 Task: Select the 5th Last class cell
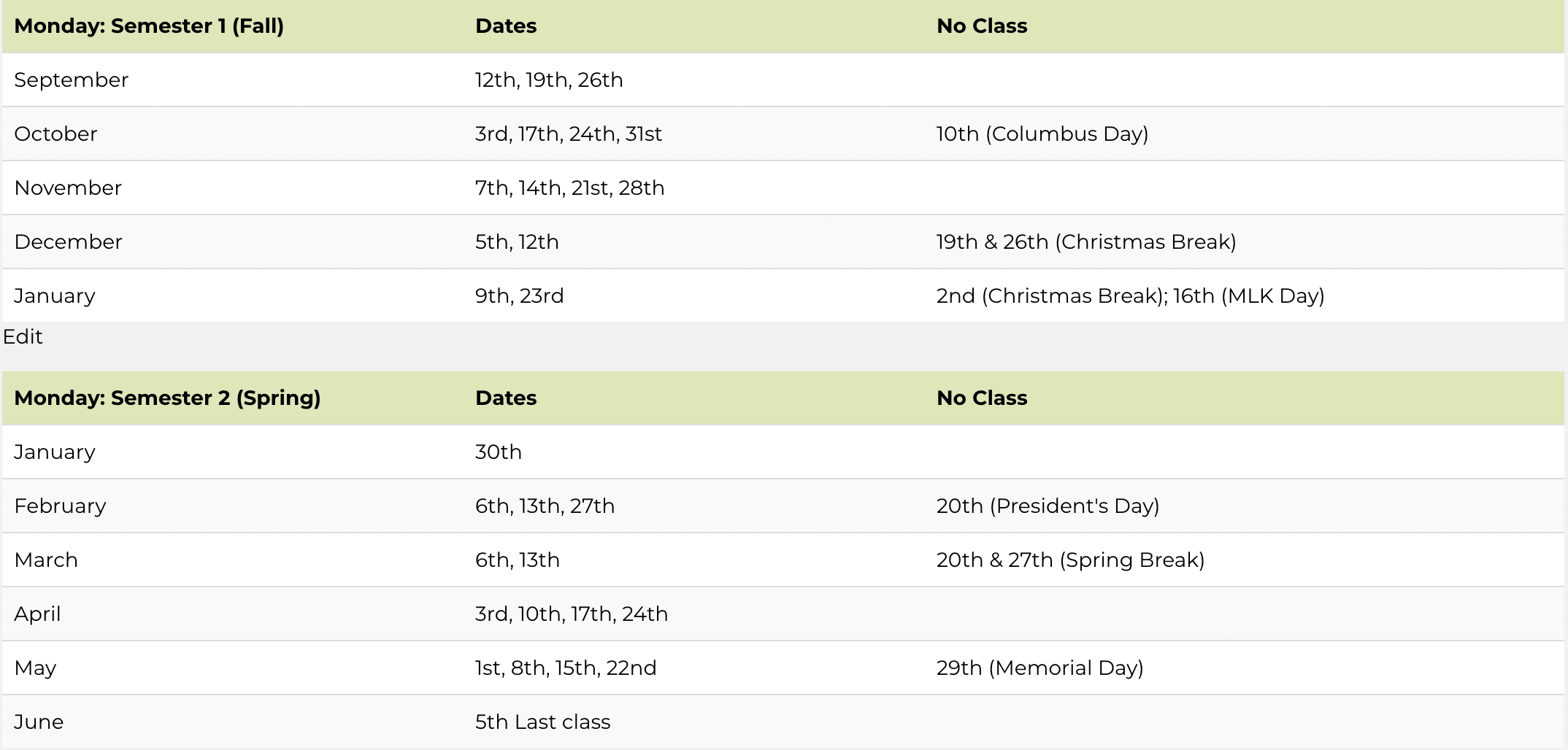542,722
